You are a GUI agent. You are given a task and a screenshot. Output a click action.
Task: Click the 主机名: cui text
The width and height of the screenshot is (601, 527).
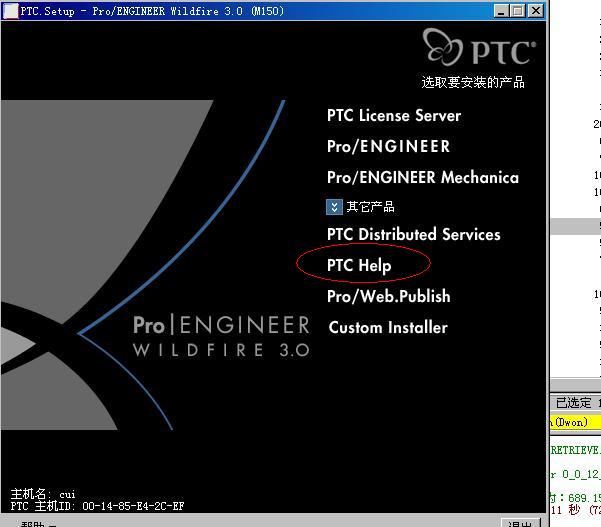pyautogui.click(x=43, y=494)
